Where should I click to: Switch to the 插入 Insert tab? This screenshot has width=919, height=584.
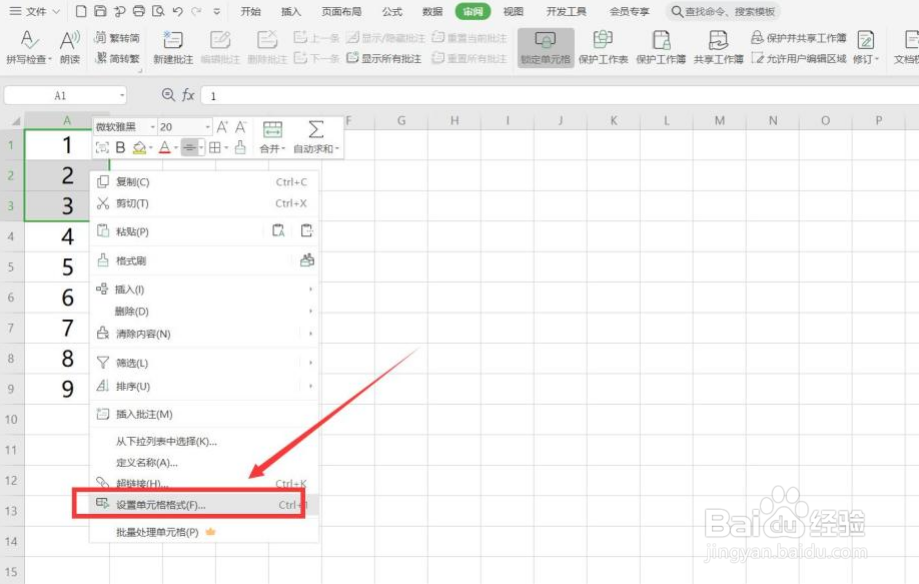291,12
